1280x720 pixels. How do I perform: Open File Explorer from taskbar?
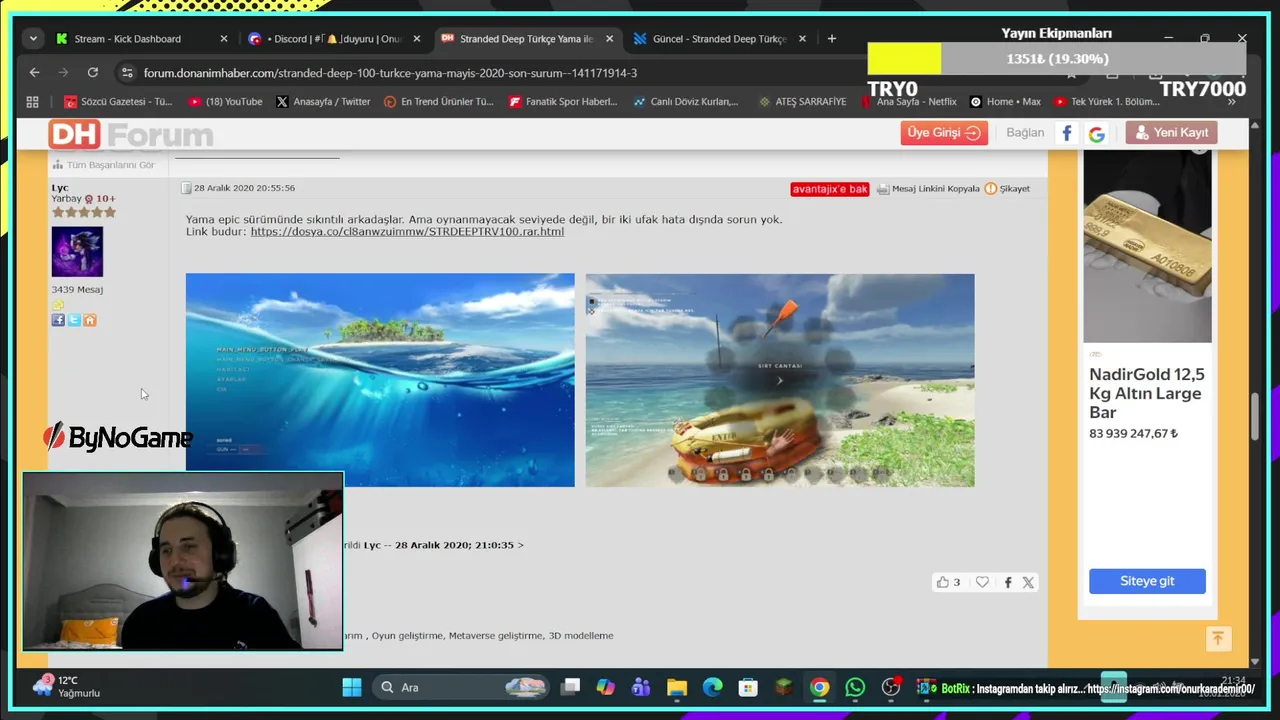click(x=677, y=687)
